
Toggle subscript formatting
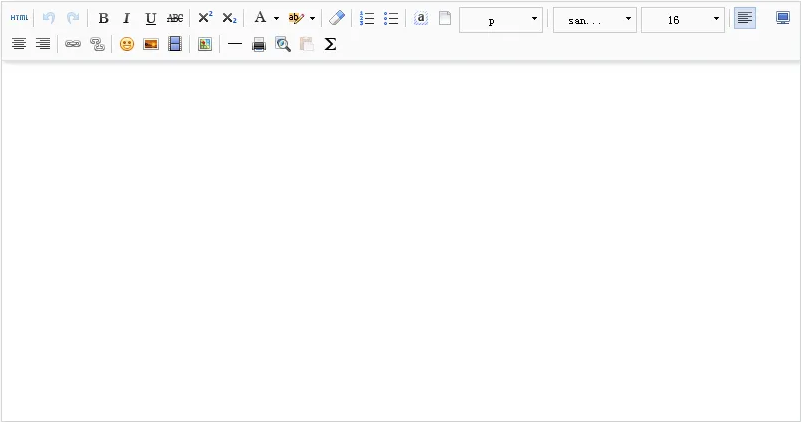coord(229,18)
